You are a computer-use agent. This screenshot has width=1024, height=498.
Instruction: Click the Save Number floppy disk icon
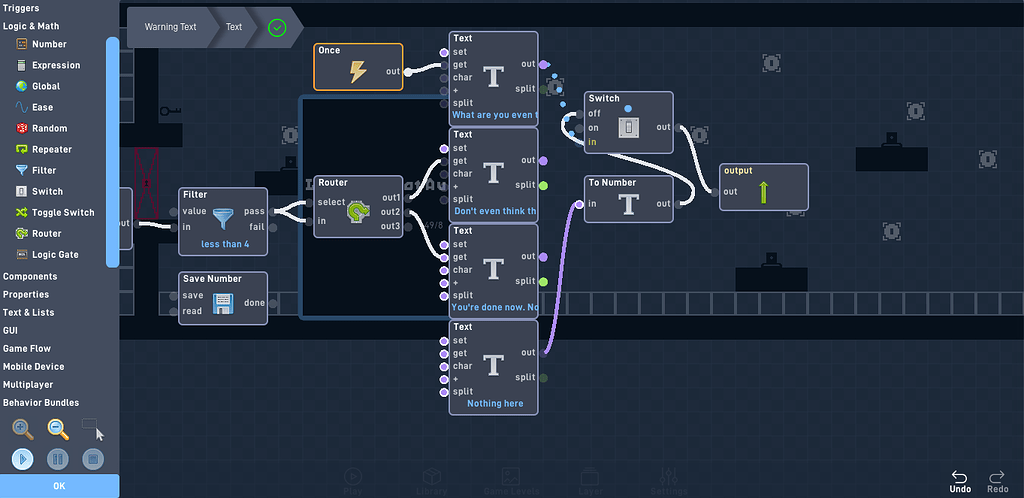(223, 304)
